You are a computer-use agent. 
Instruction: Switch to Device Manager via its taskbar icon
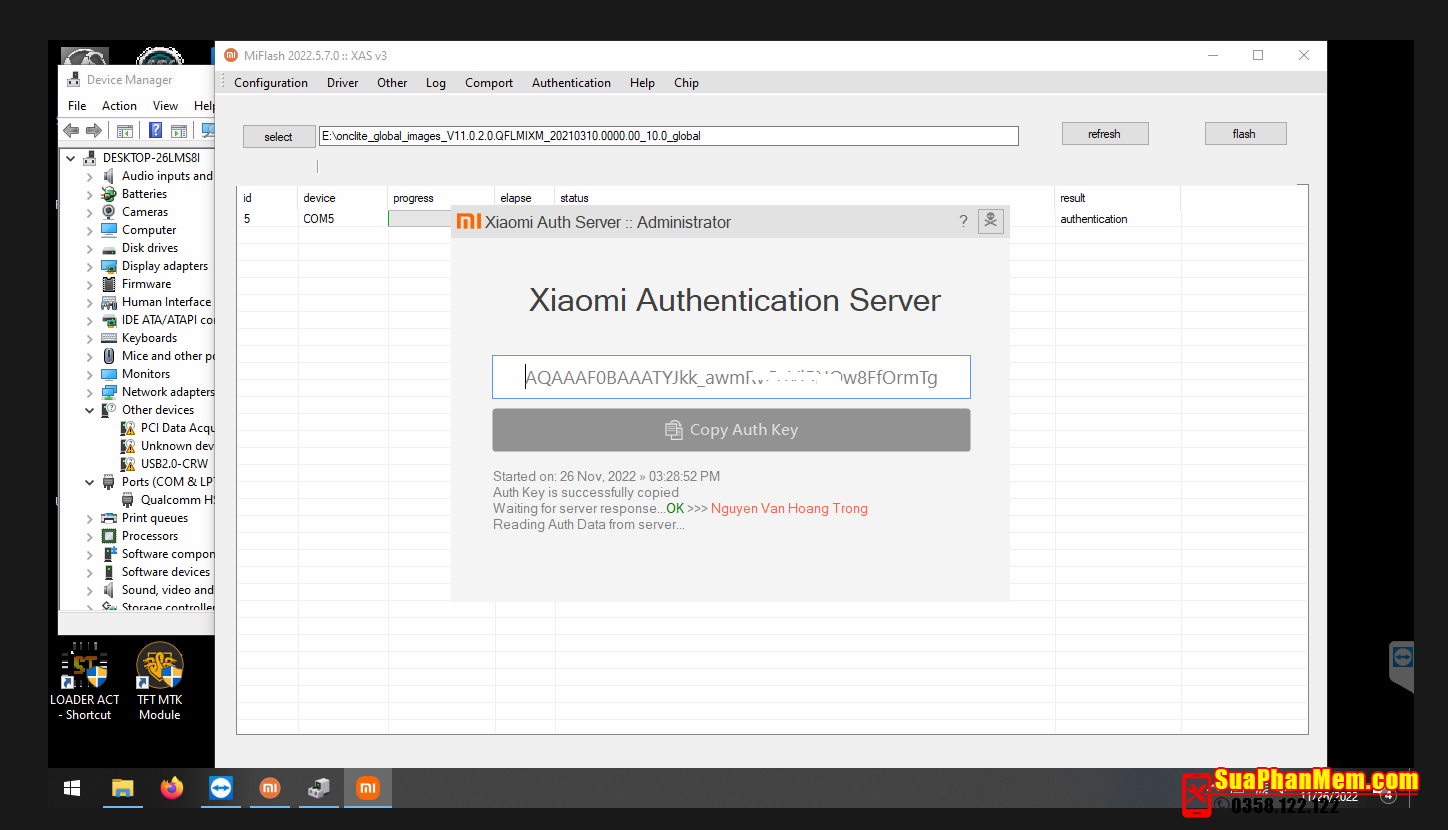[318, 788]
